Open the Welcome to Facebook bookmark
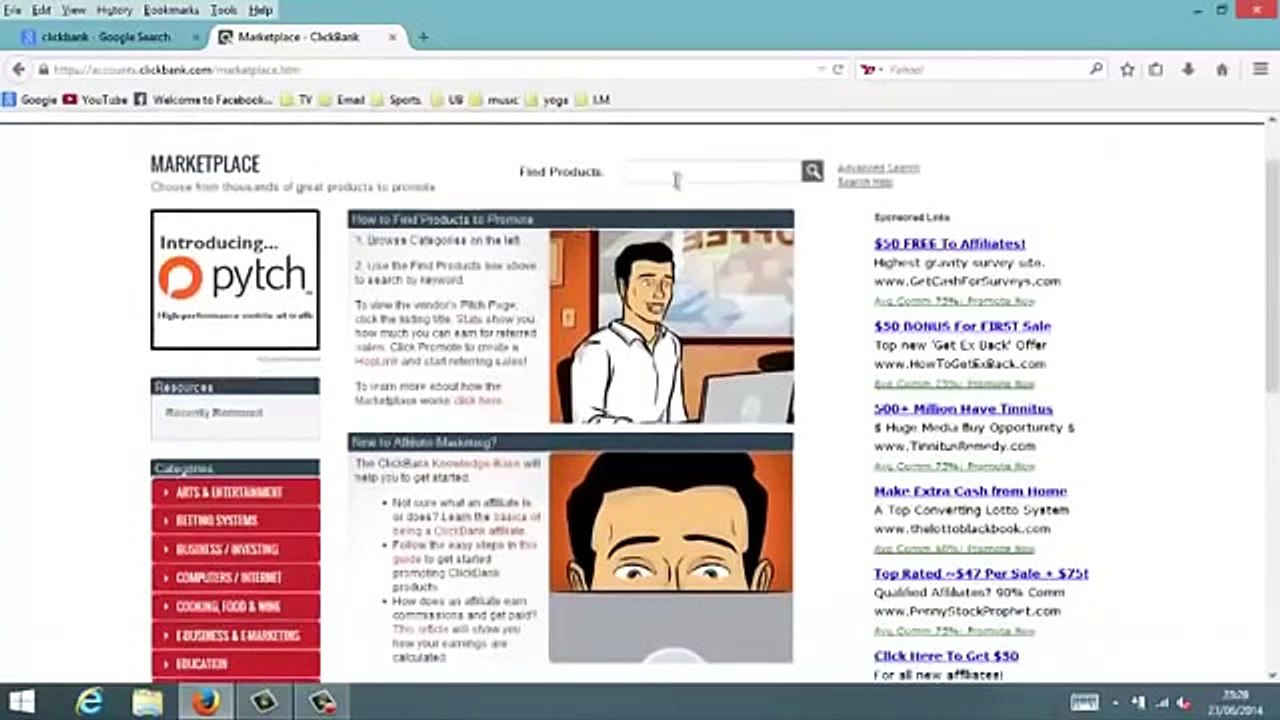 point(203,100)
